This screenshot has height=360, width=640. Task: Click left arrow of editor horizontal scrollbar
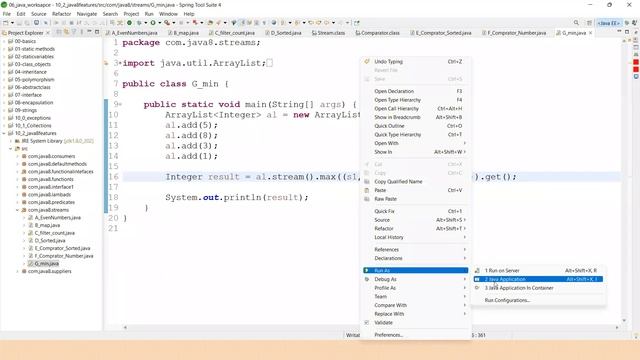(x=125, y=327)
